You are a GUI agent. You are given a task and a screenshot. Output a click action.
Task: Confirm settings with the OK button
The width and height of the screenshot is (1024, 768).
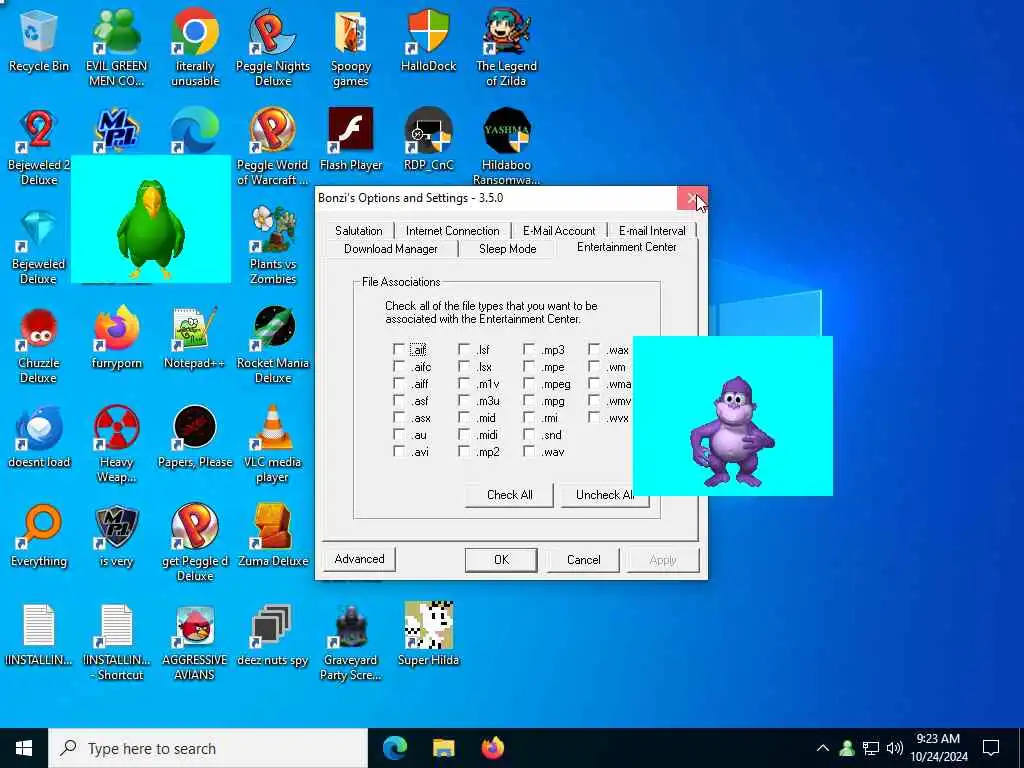(501, 560)
